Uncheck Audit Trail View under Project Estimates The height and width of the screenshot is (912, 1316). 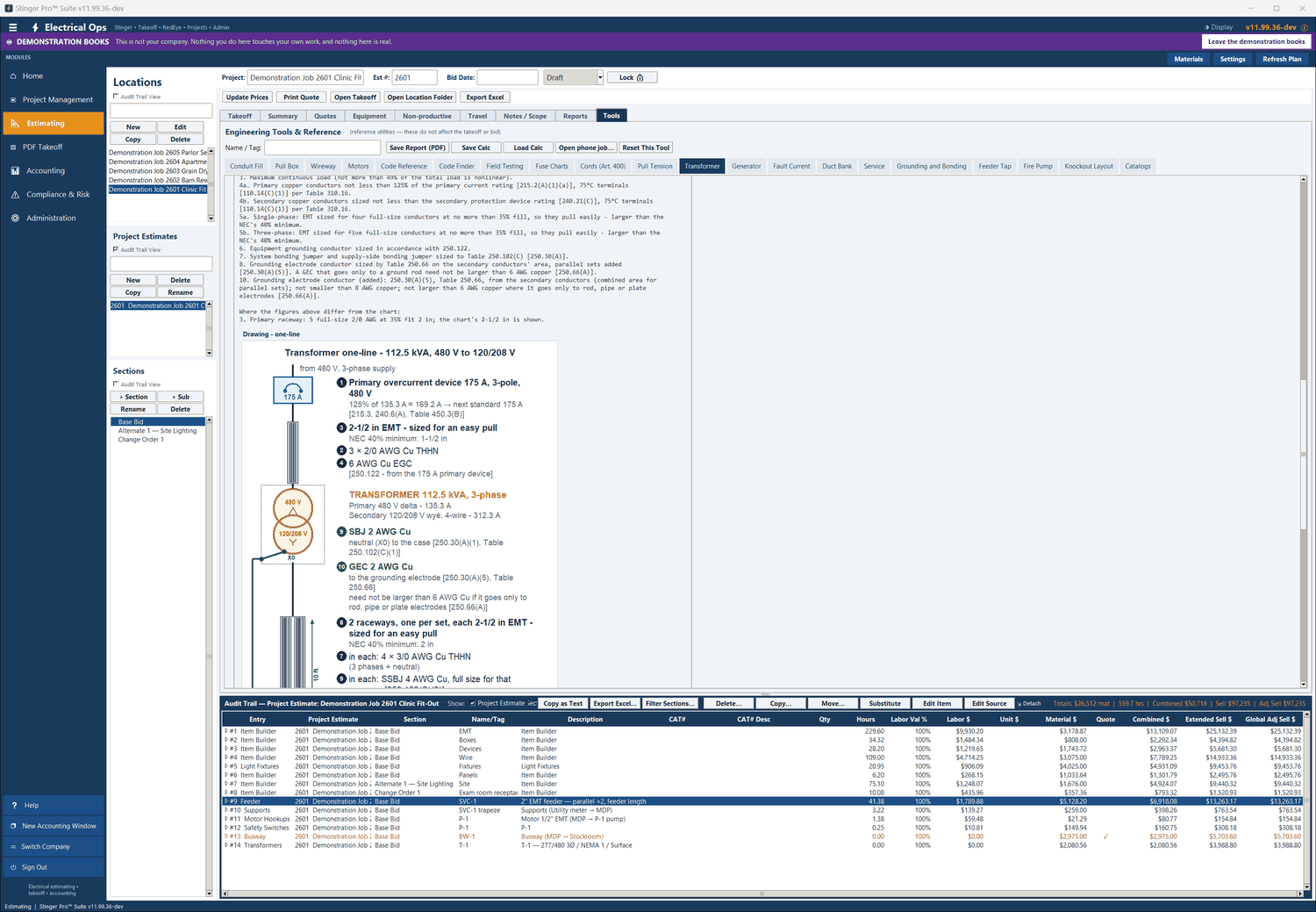pos(116,249)
